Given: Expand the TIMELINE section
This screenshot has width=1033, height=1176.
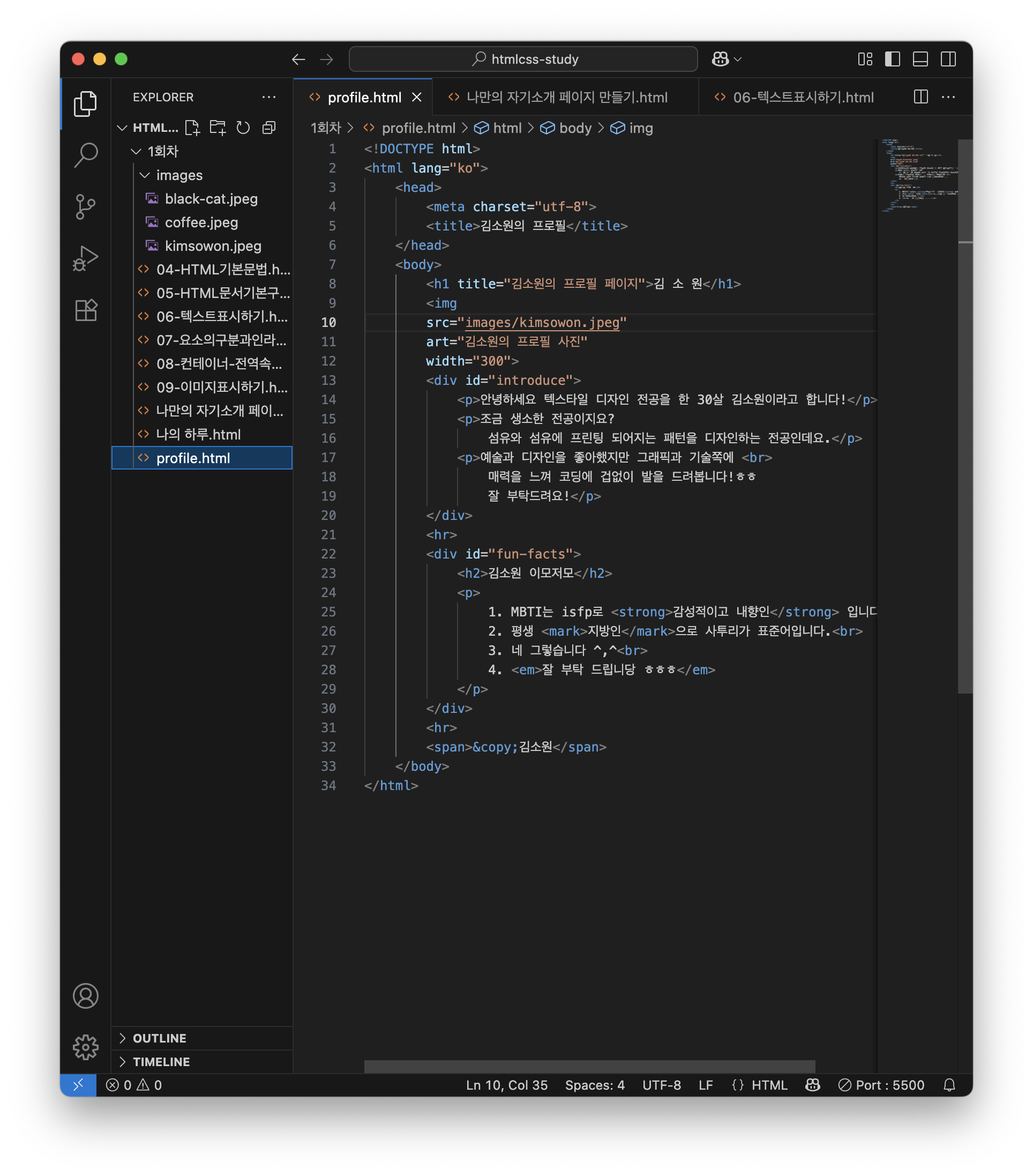Looking at the screenshot, I should point(161,1061).
